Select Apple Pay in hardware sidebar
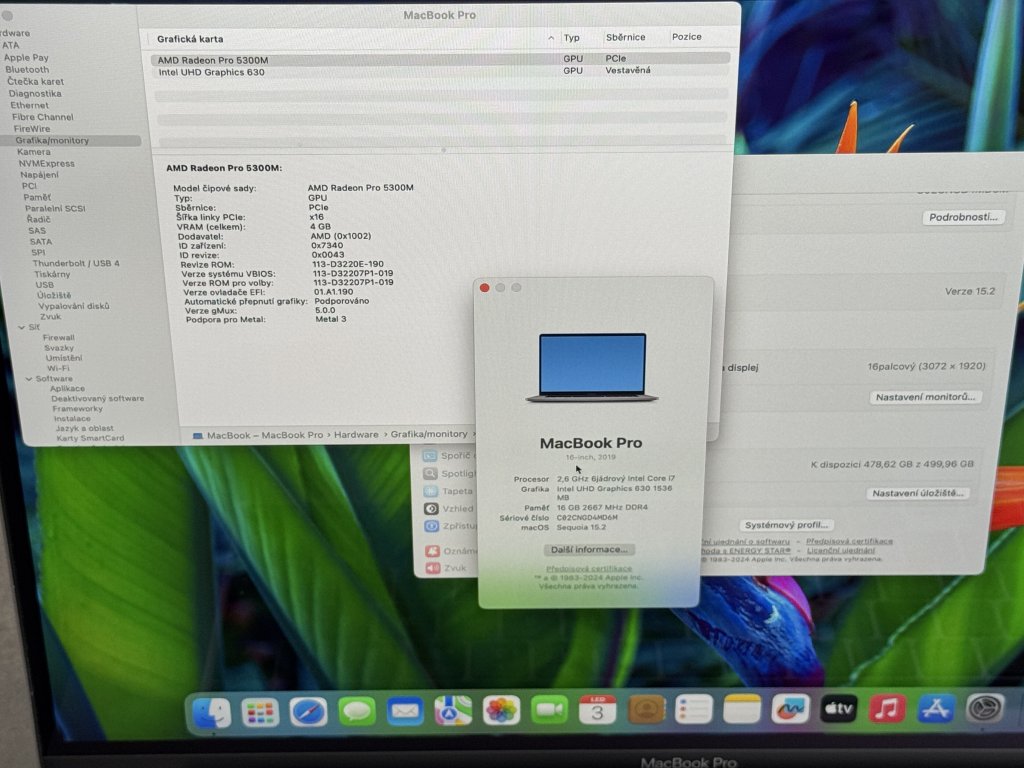The height and width of the screenshot is (768, 1024). (26, 57)
